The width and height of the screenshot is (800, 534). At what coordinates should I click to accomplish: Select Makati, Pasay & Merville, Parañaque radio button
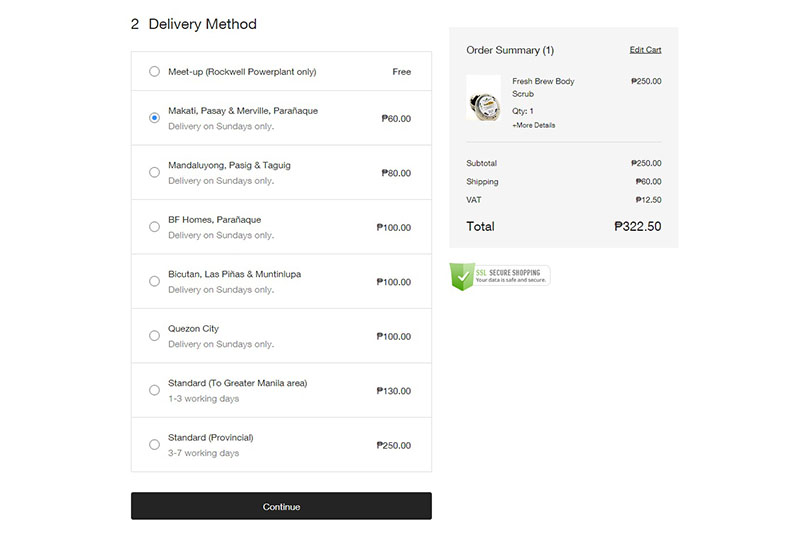pos(154,118)
